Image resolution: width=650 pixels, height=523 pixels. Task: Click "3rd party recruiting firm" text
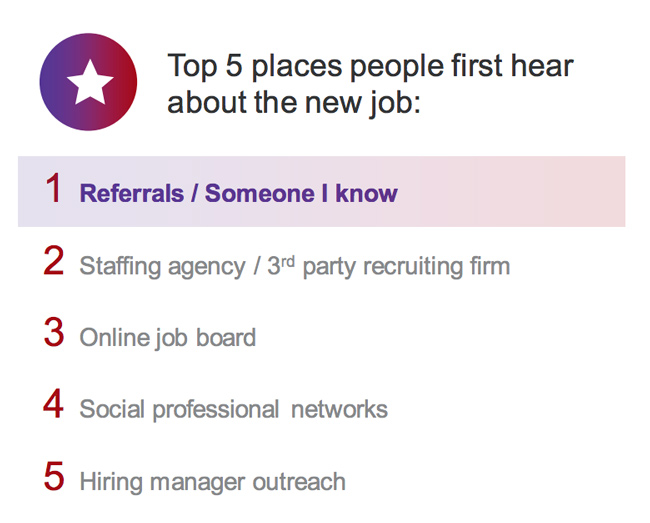388,266
